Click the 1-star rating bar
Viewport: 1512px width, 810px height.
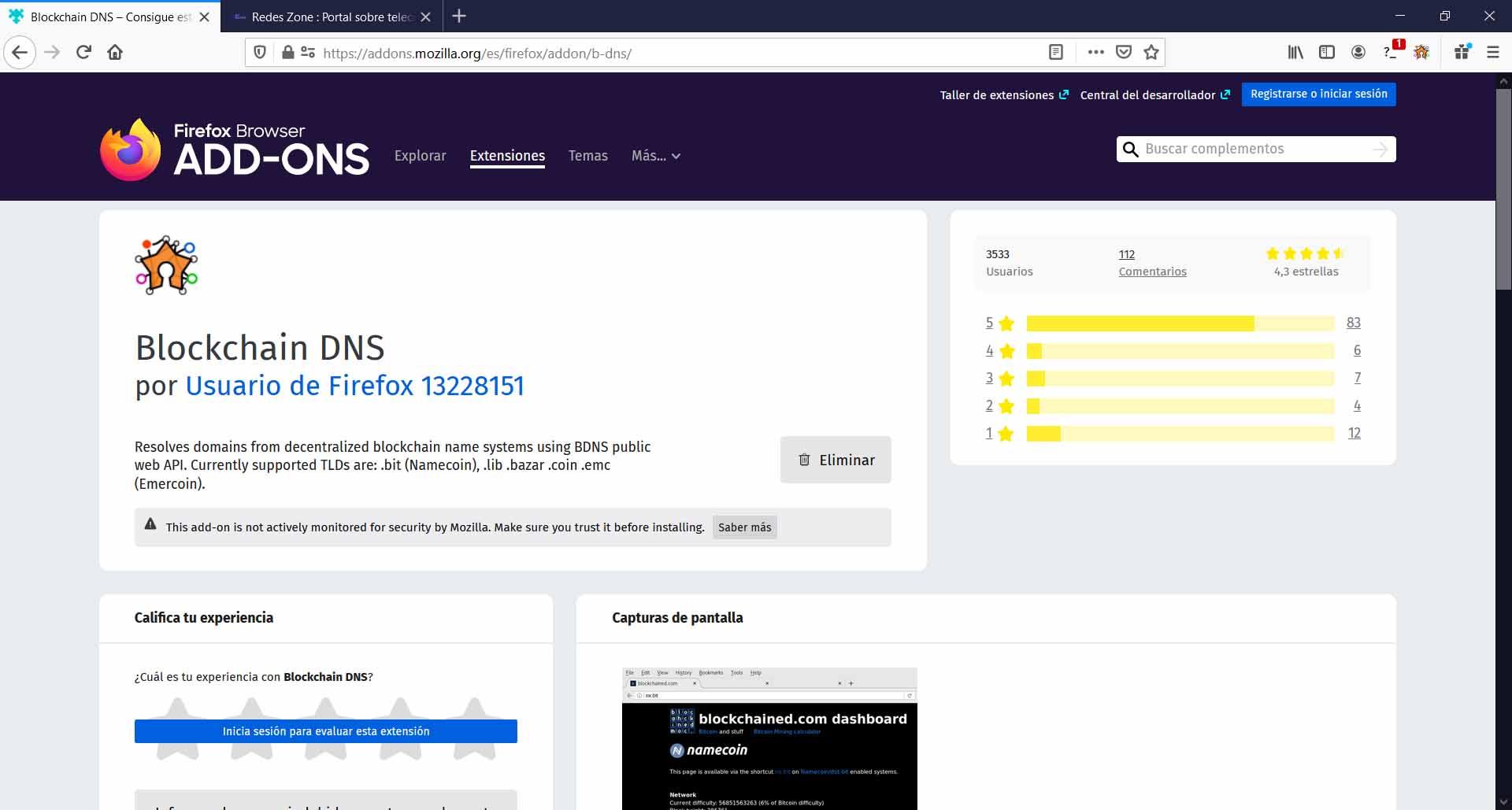1180,434
